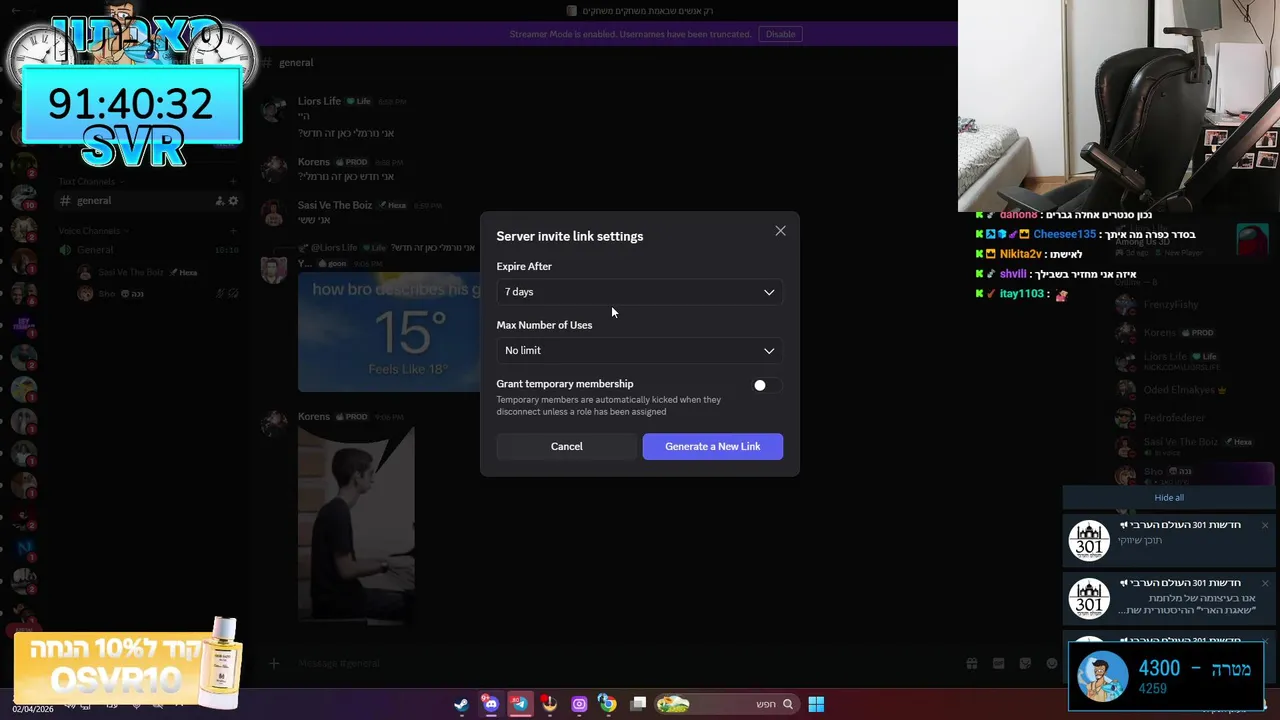Dismiss the notification reading תוכן שיווקי

[x=1264, y=525]
